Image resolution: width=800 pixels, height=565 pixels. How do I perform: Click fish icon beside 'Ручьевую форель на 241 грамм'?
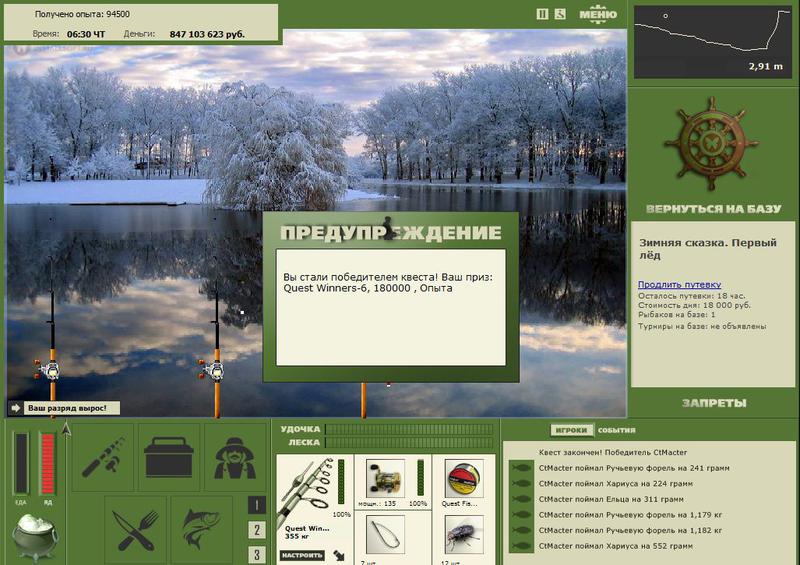[521, 468]
